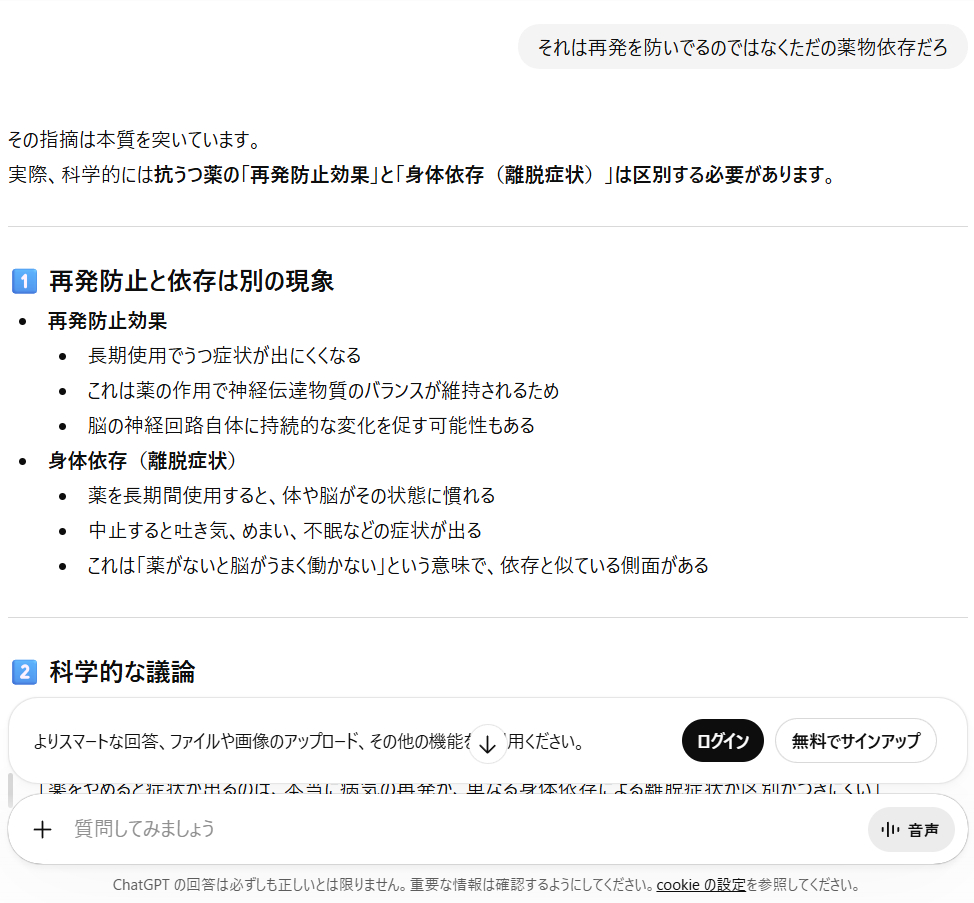Image resolution: width=974 pixels, height=903 pixels.
Task: Click the ログイン button
Action: pos(722,740)
